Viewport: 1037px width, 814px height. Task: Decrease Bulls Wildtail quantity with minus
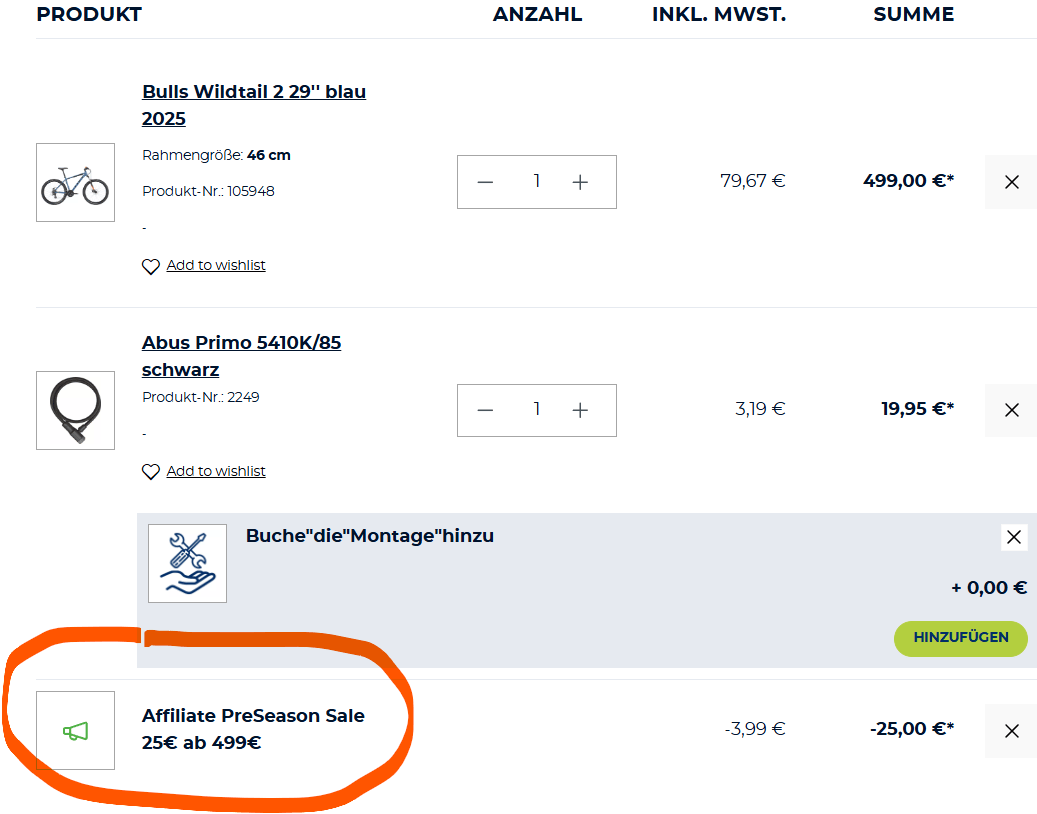[486, 182]
